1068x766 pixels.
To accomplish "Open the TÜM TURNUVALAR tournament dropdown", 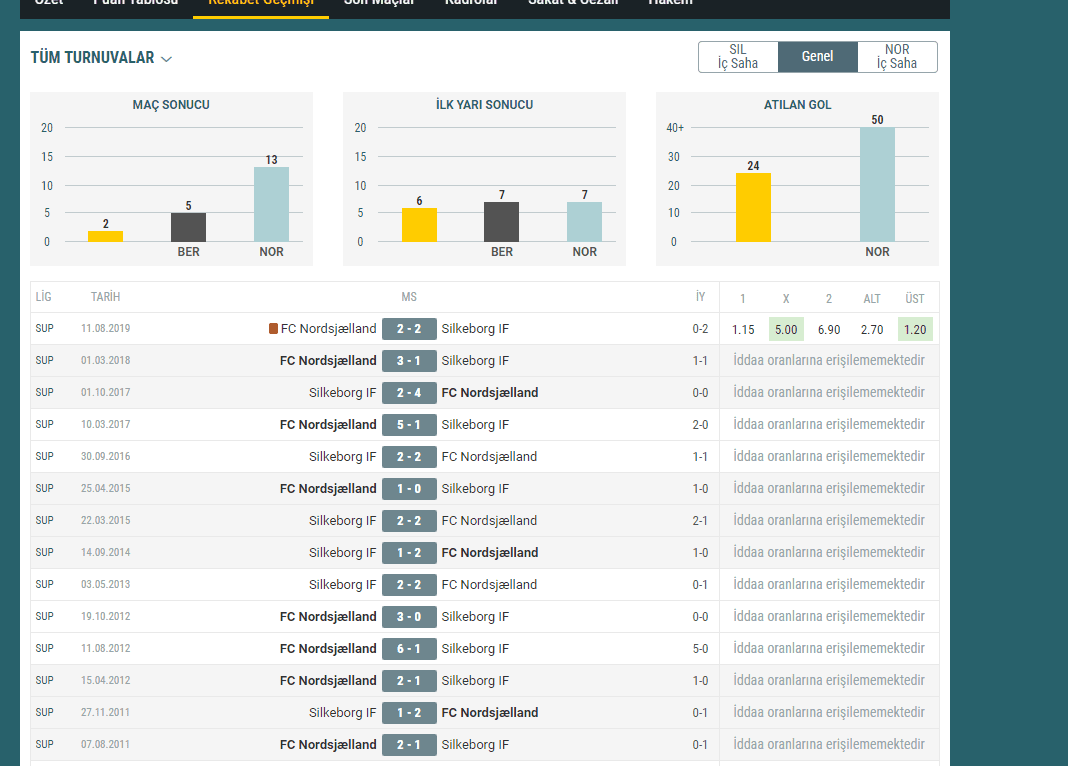I will tap(101, 58).
